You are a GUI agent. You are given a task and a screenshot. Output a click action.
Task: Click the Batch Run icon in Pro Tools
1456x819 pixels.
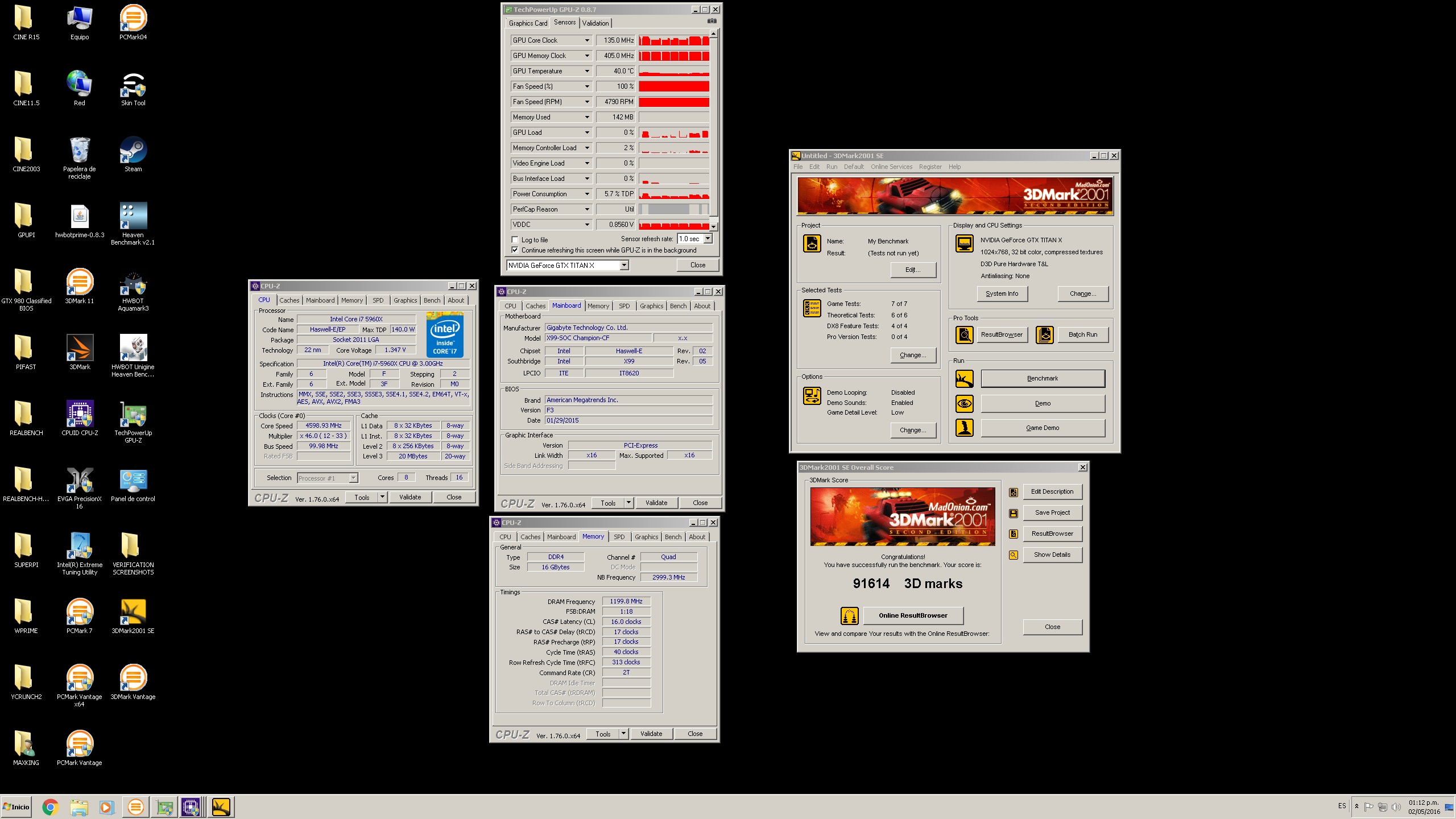point(1044,334)
